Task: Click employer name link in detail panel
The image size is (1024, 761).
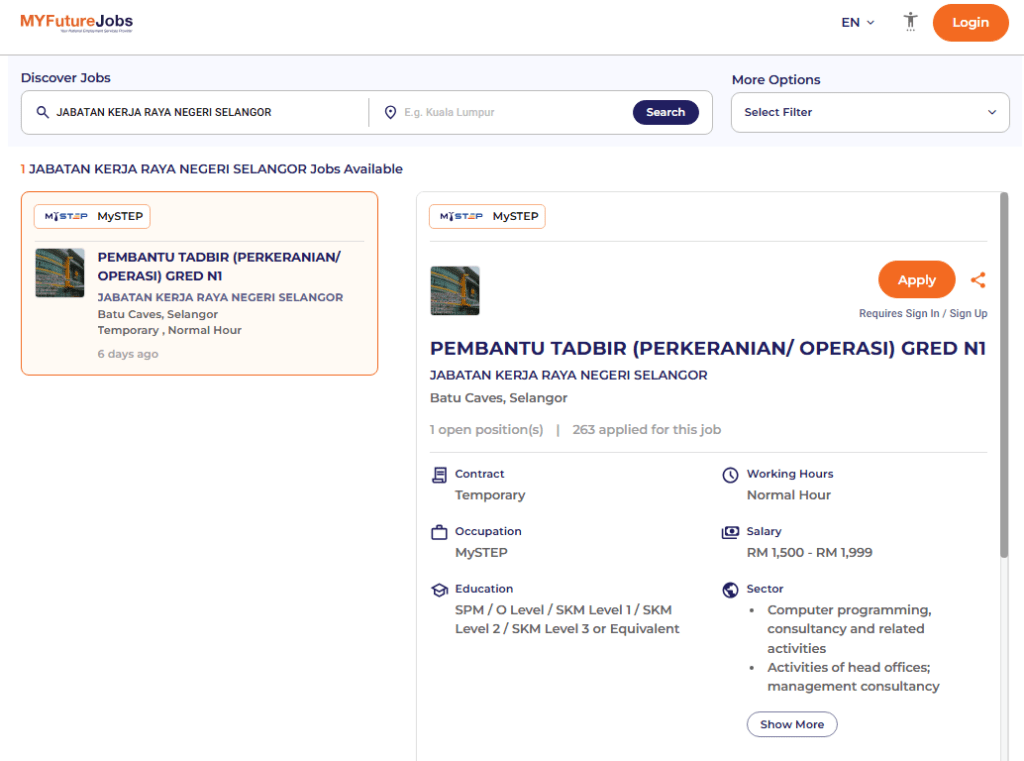Action: coord(568,375)
